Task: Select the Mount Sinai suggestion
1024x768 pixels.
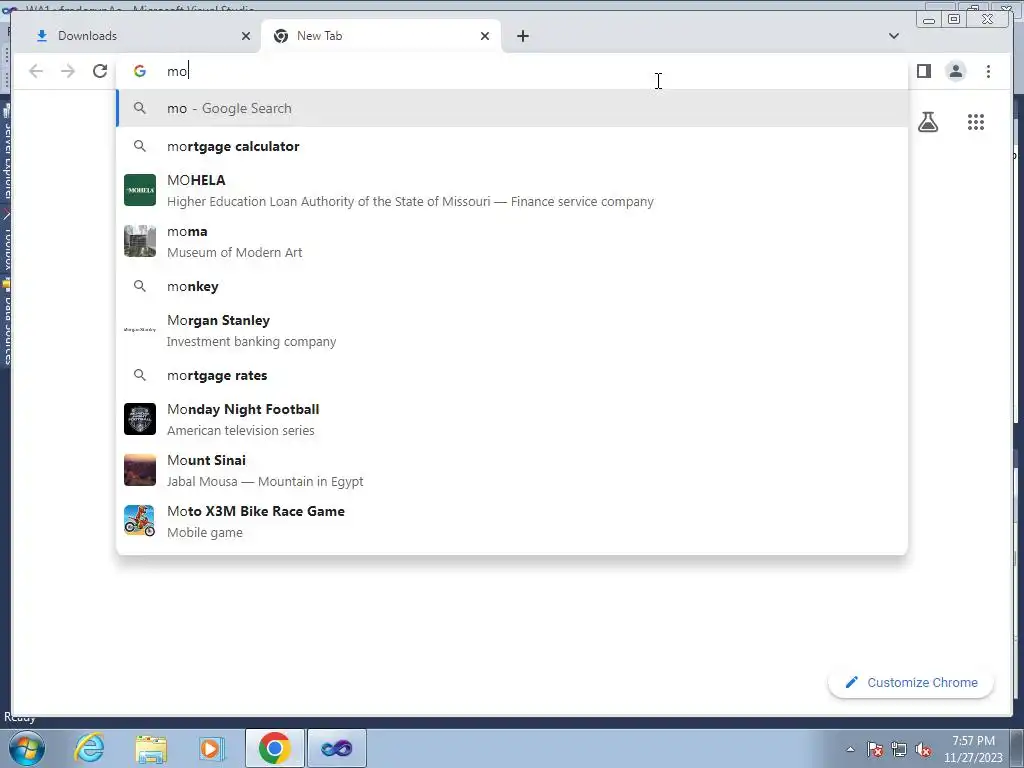Action: 512,470
